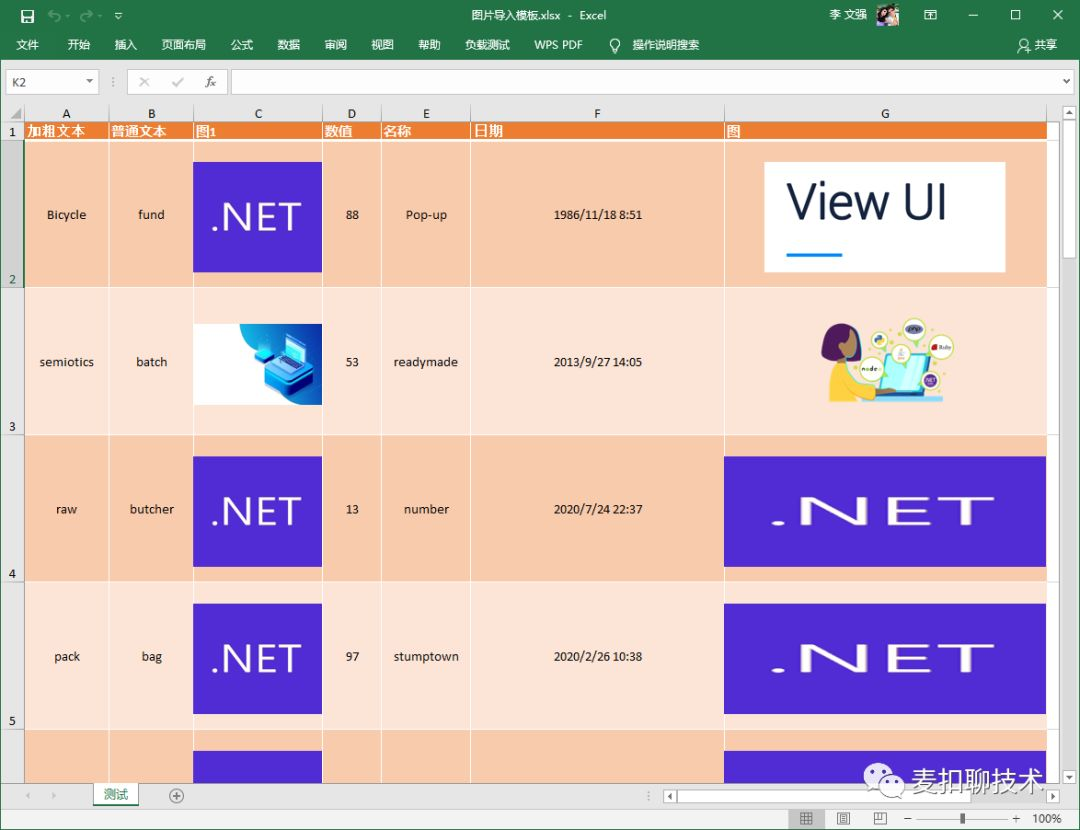The height and width of the screenshot is (830, 1080).
Task: Open the 文件 menu
Action: point(28,45)
